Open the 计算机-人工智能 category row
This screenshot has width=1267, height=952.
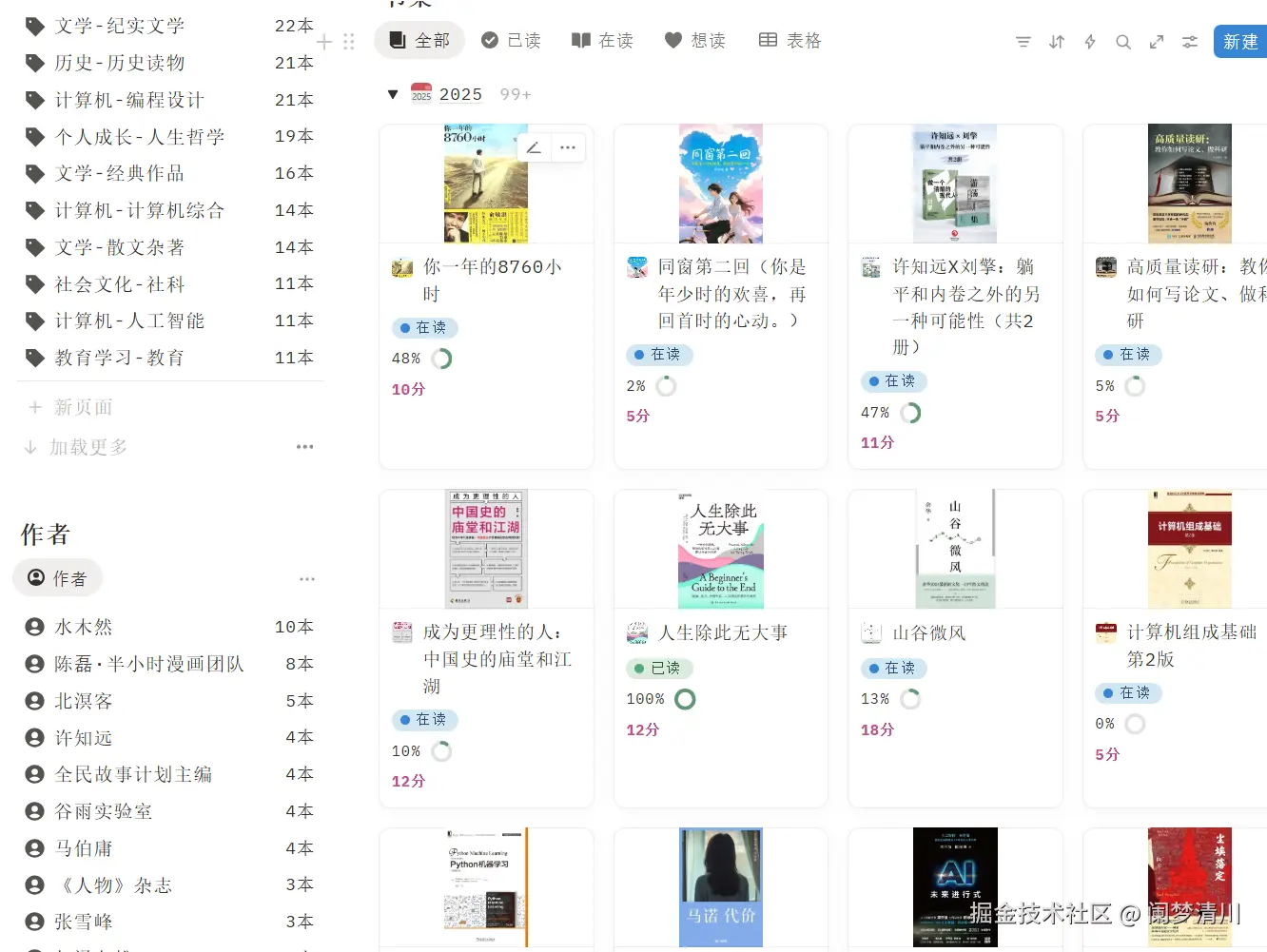point(169,321)
